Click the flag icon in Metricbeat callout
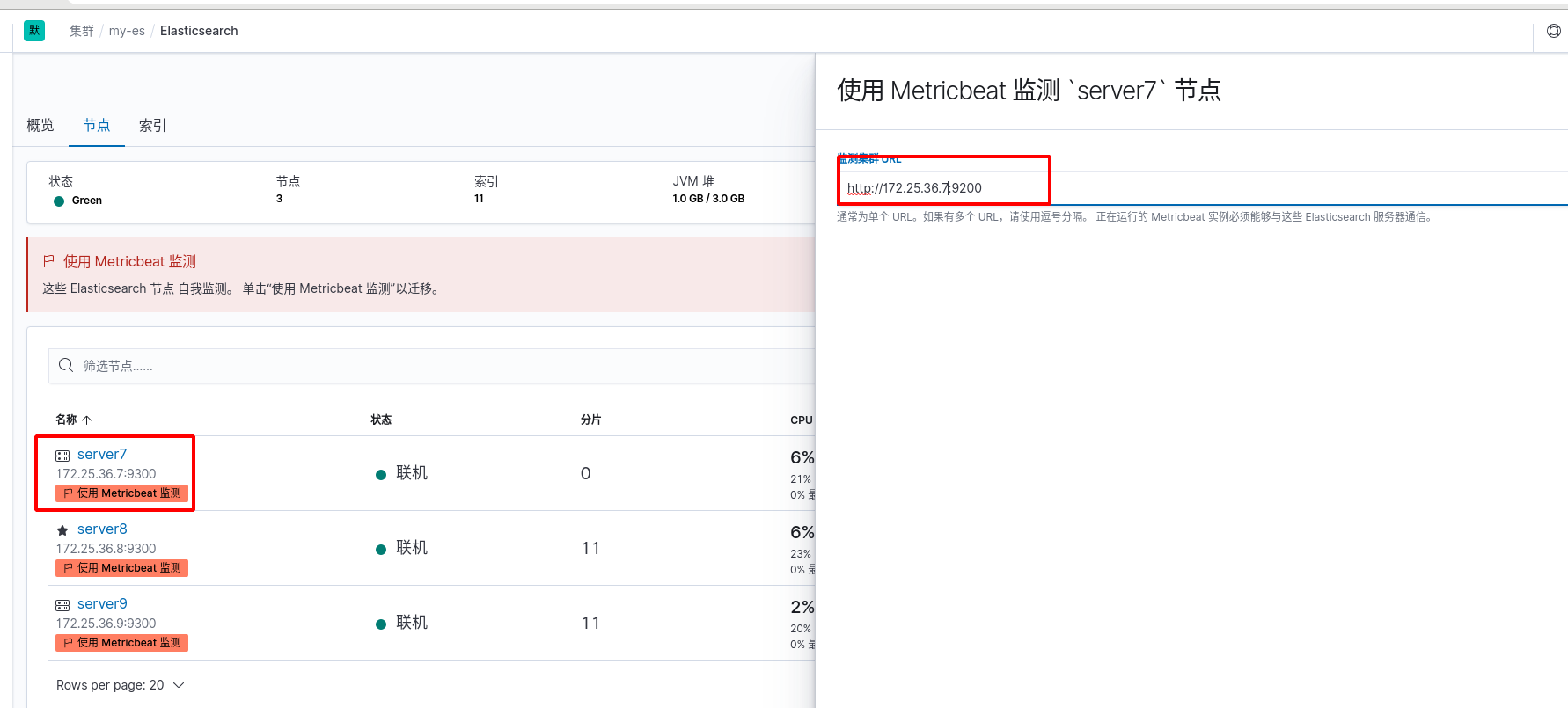This screenshot has height=708, width=1568. coord(49,261)
